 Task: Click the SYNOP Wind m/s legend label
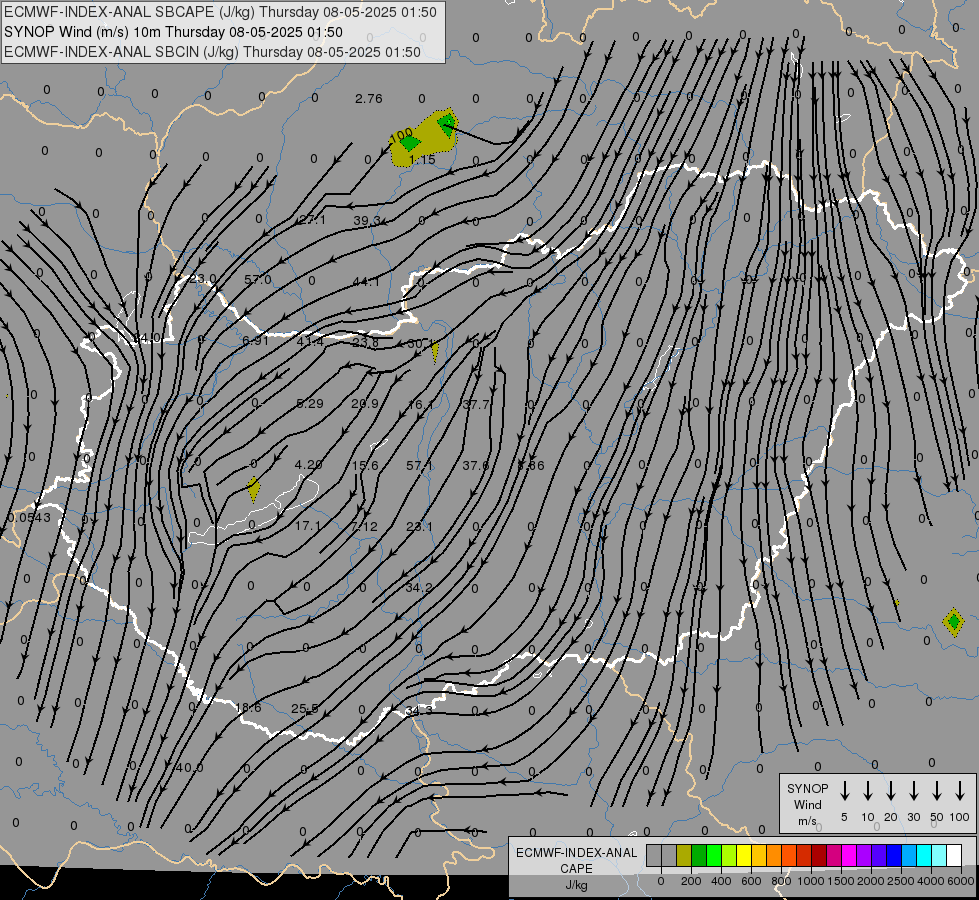[x=807, y=804]
